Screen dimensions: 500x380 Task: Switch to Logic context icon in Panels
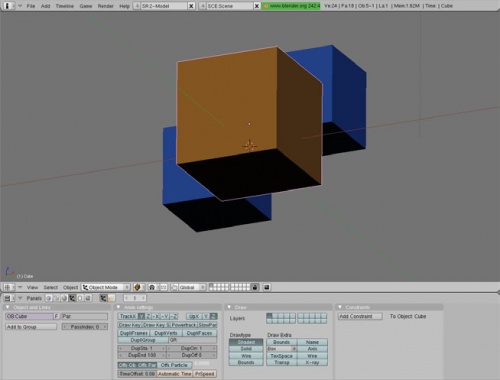point(48,298)
